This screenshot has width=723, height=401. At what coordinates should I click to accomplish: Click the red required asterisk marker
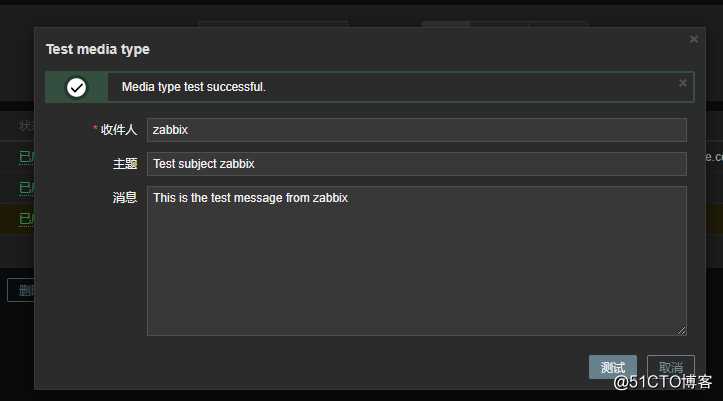(x=95, y=127)
